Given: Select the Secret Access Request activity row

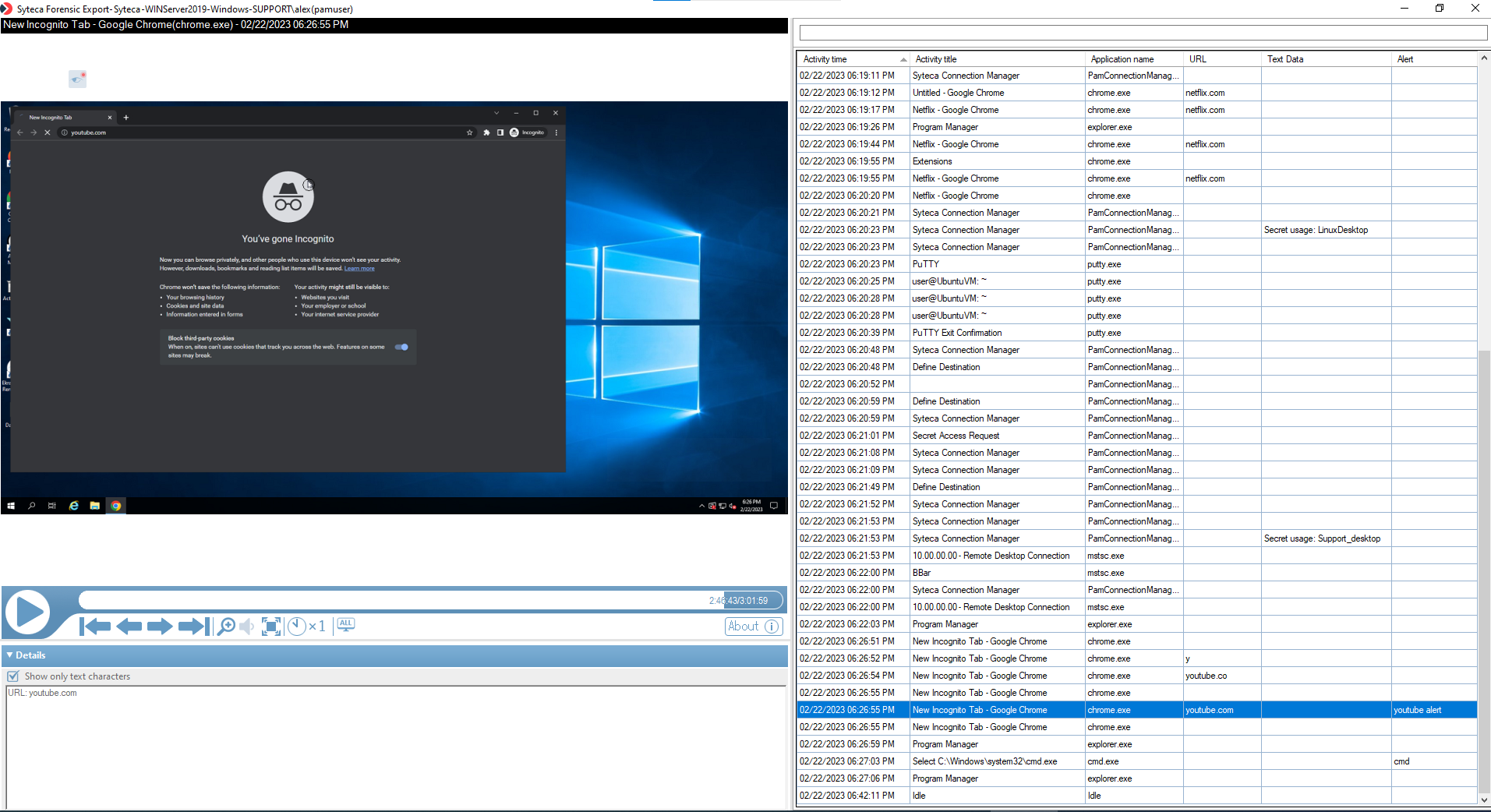Looking at the screenshot, I should (x=956, y=436).
